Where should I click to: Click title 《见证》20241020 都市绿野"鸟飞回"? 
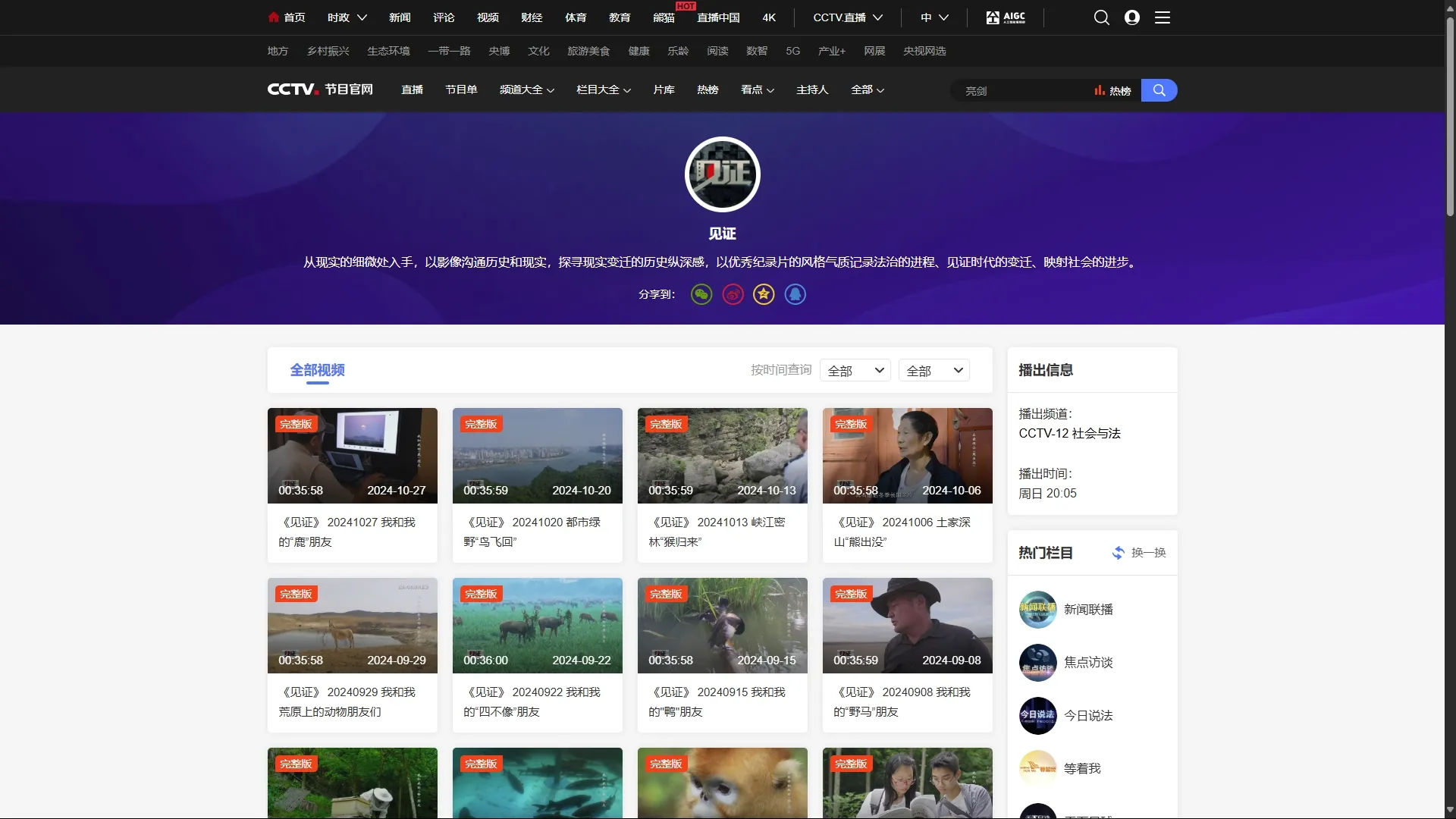pyautogui.click(x=532, y=532)
